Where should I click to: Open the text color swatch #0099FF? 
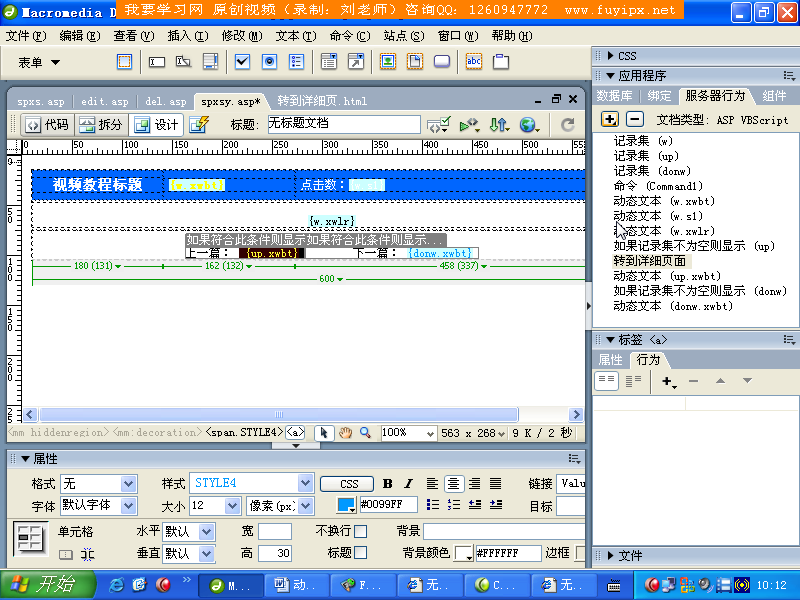coord(346,506)
